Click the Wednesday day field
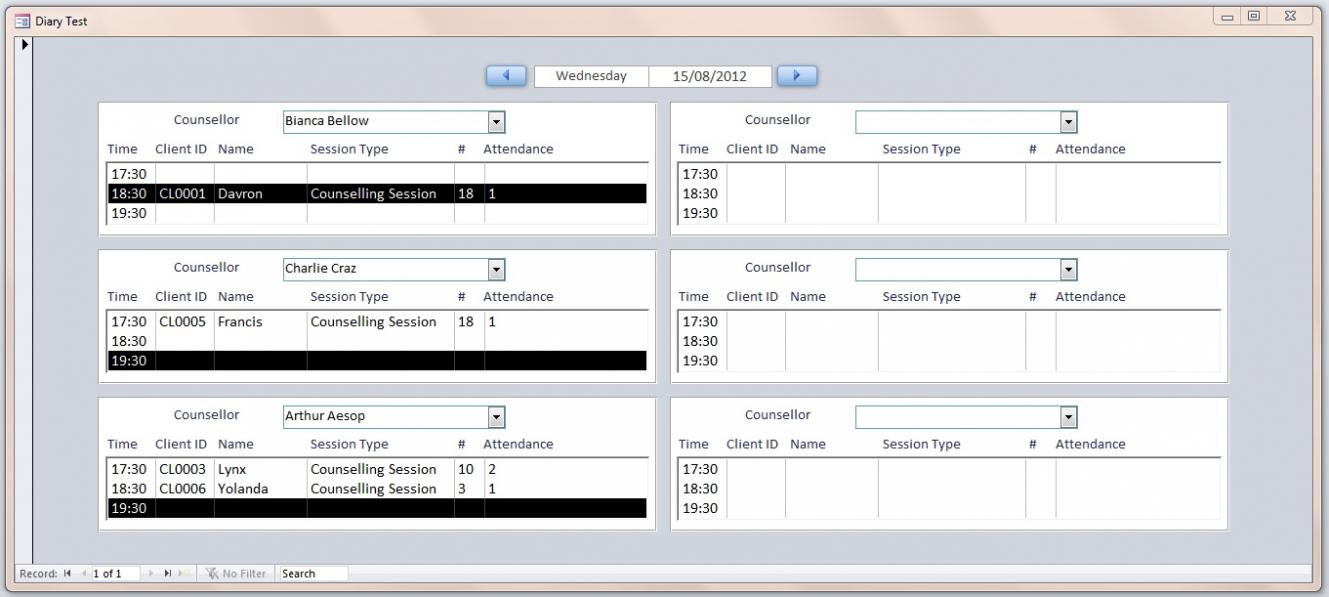This screenshot has width=1329, height=597. pos(591,75)
